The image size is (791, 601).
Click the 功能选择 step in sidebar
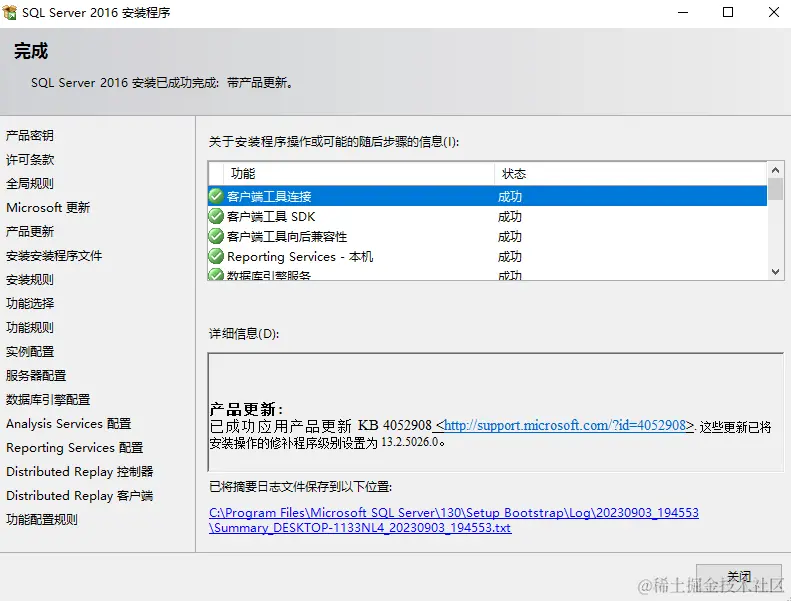point(30,303)
